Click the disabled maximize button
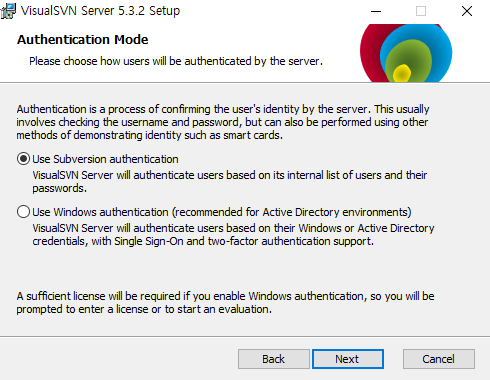This screenshot has height=380, width=490. click(421, 11)
